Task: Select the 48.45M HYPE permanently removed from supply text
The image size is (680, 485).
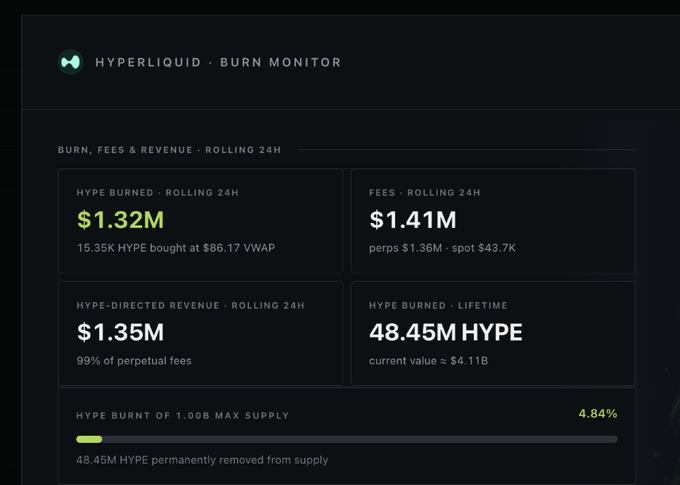Action: tap(202, 460)
